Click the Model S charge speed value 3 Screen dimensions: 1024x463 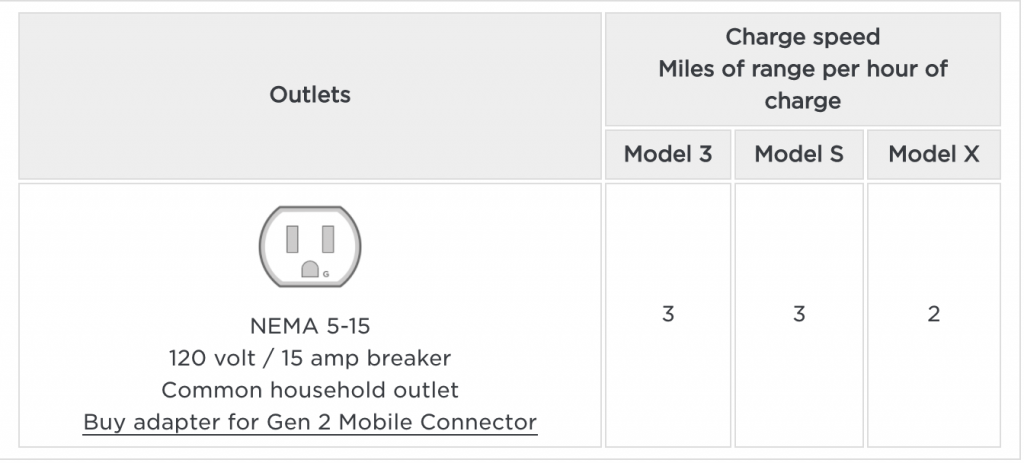799,314
